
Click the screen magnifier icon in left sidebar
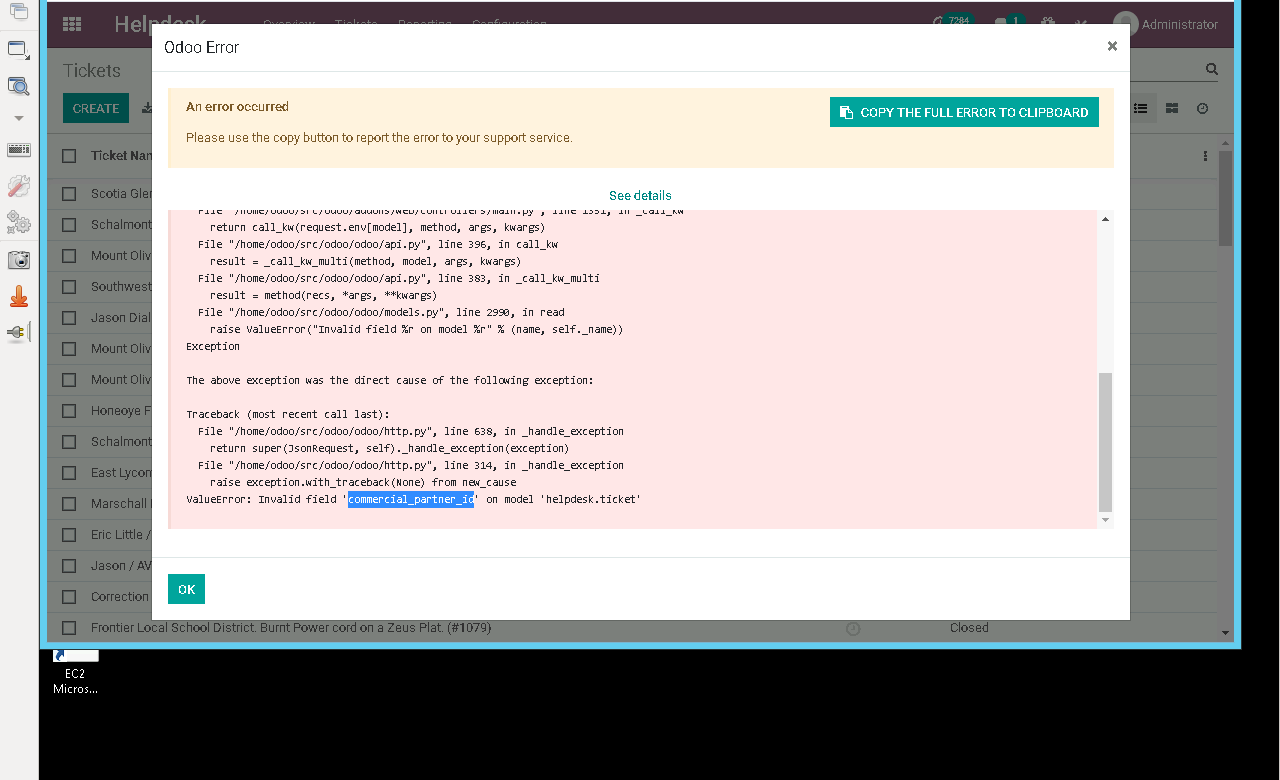(x=18, y=86)
